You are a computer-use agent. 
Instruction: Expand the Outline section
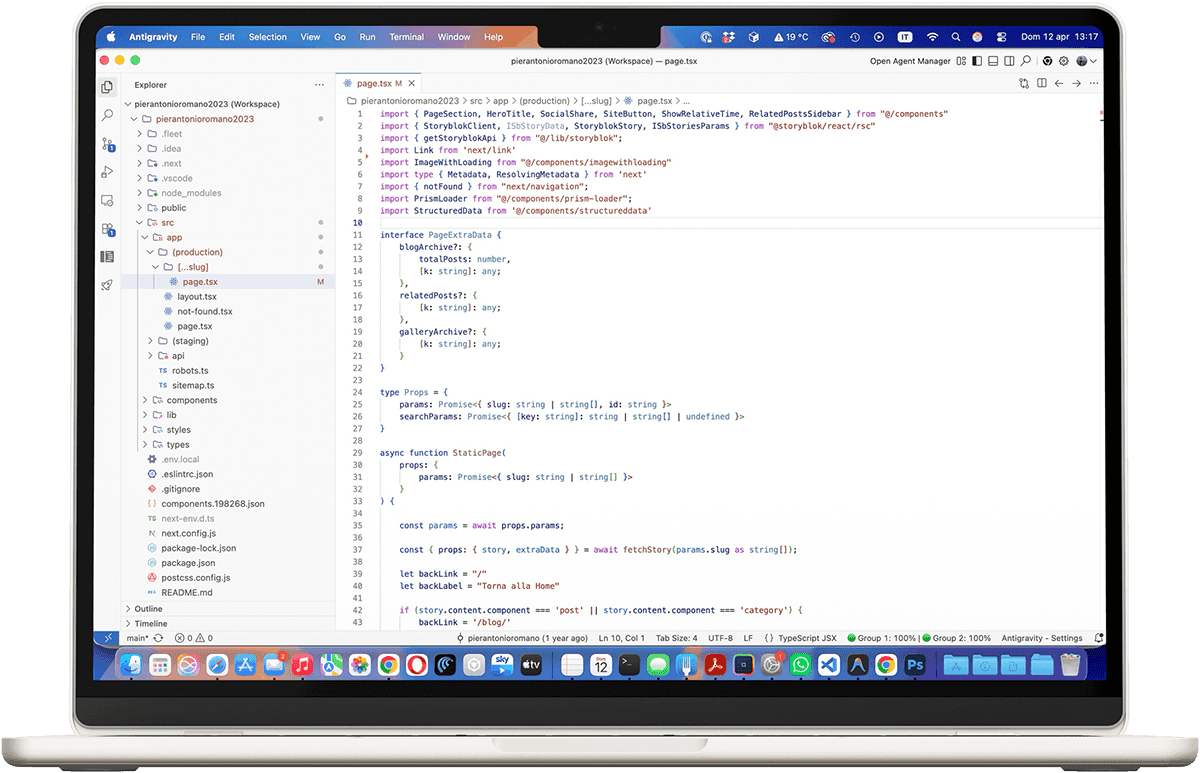click(x=148, y=608)
